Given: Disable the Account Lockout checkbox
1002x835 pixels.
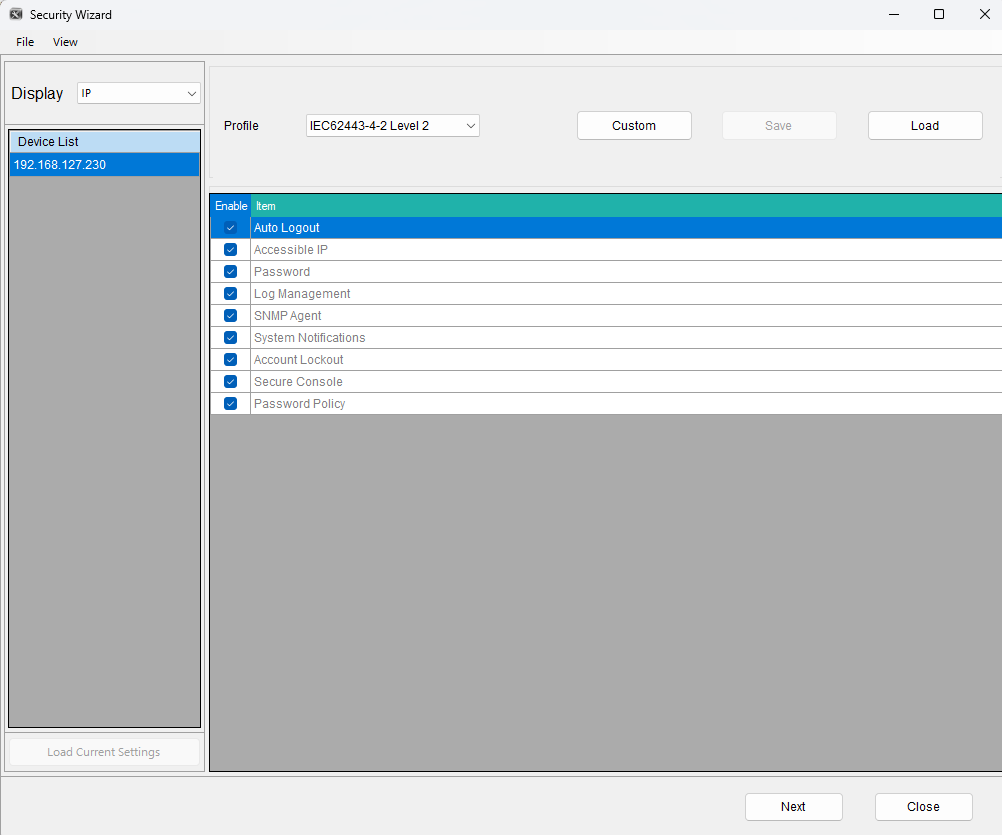Looking at the screenshot, I should pyautogui.click(x=230, y=360).
